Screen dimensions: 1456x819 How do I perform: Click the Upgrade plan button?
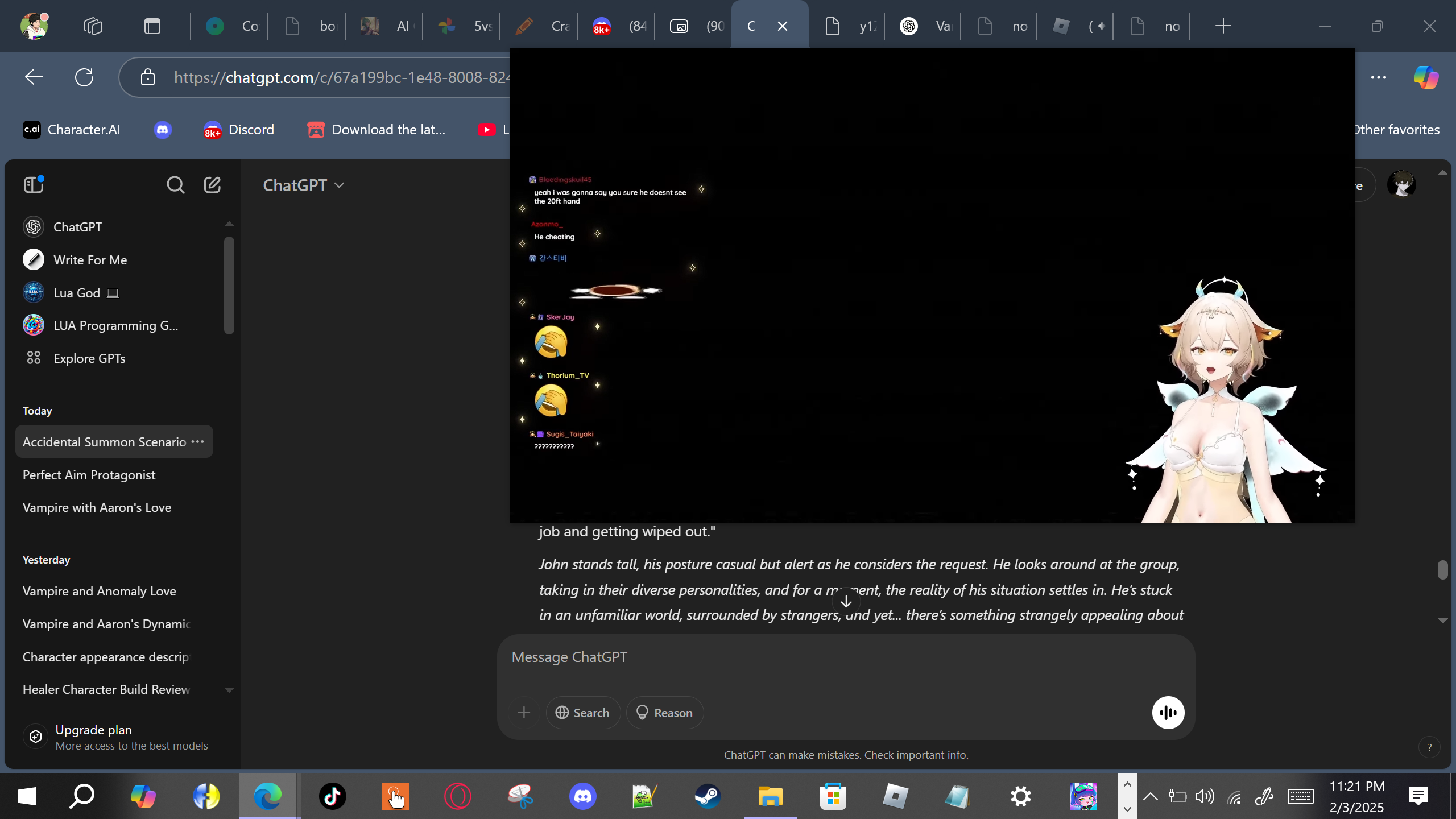[x=119, y=737]
